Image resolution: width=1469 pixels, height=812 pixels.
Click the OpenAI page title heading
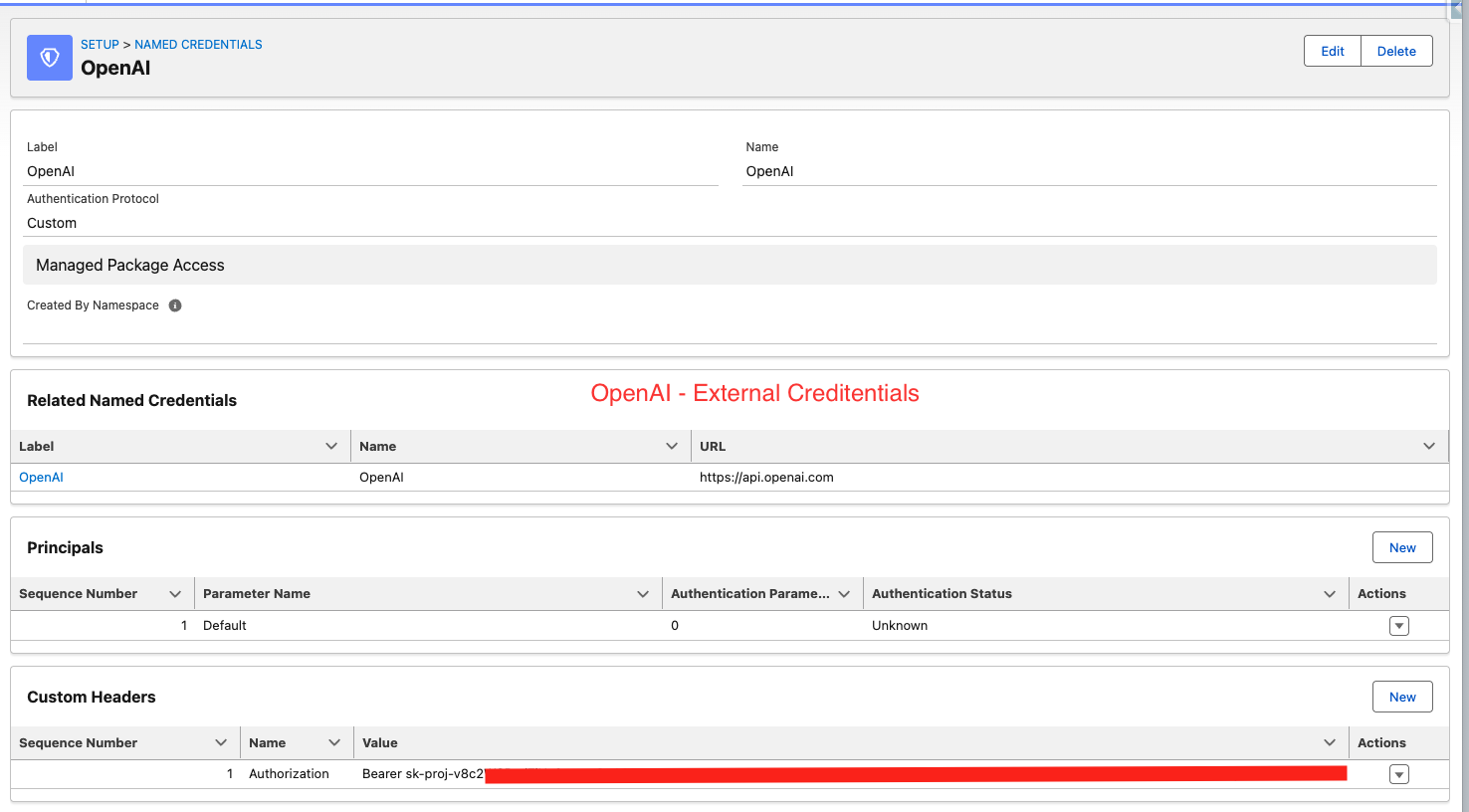pos(115,68)
